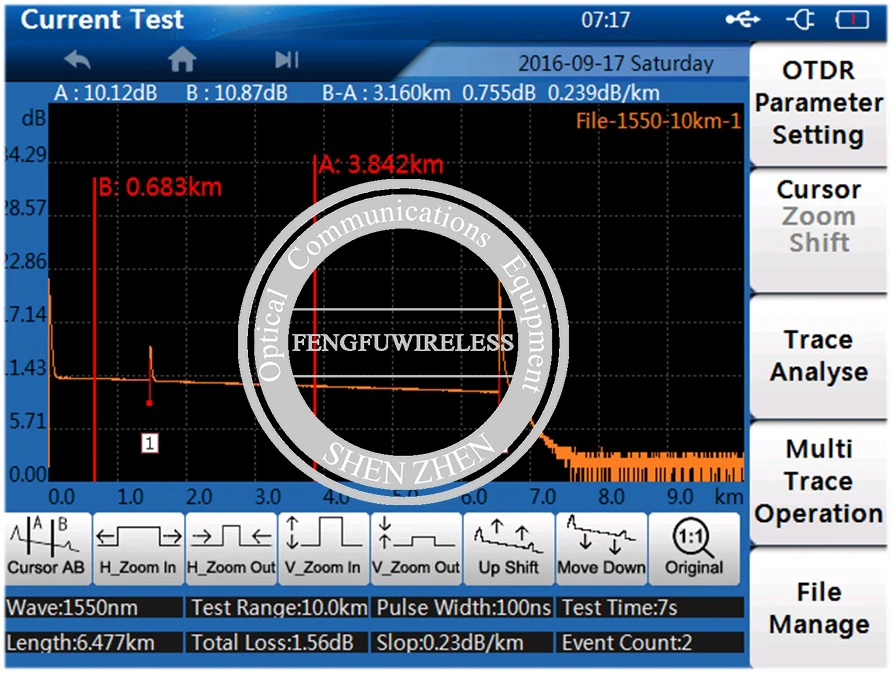Screen dimensions: 892x673
Task: Tap the Length:6.477km field
Action: [94, 643]
